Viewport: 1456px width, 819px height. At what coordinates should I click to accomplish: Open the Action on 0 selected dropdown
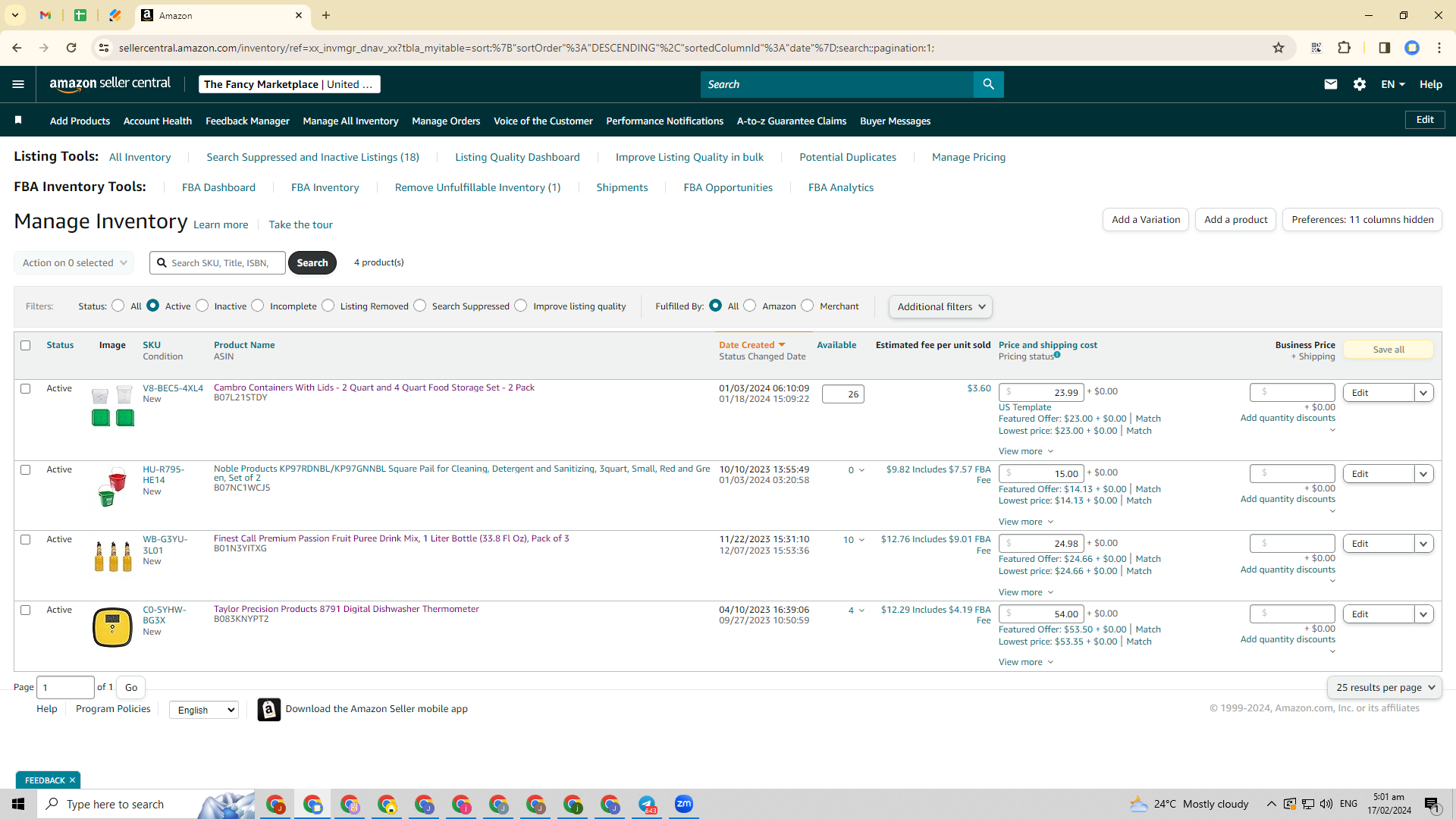[74, 262]
